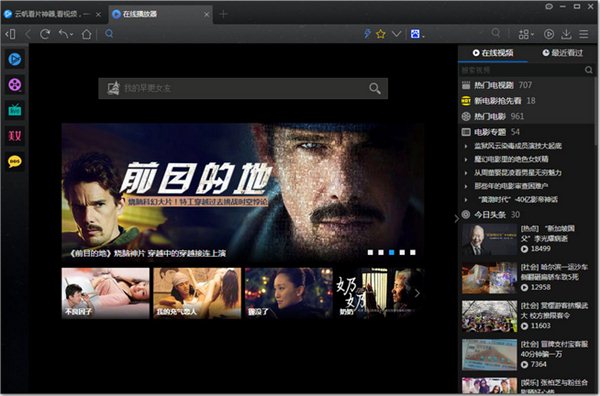Expand the "黄渤时代" 40亿影帝神话 topic arrow
This screenshot has height=396, width=600.
pos(466,199)
